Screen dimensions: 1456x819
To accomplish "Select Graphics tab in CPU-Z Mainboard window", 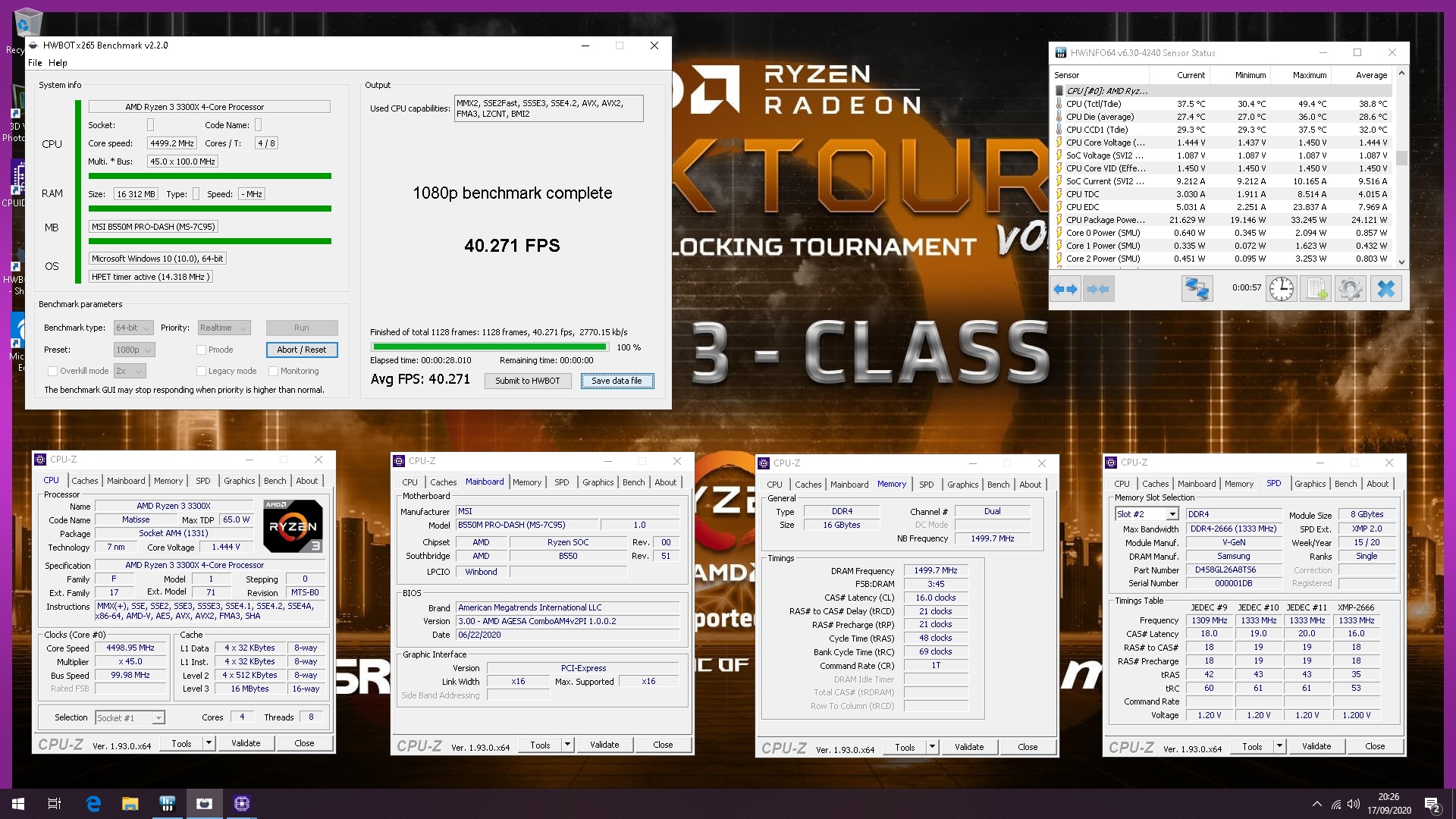I will tap(598, 482).
